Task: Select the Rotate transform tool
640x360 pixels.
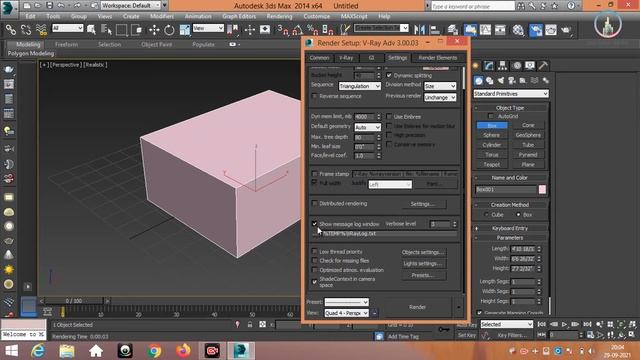Action: click(x=169, y=29)
